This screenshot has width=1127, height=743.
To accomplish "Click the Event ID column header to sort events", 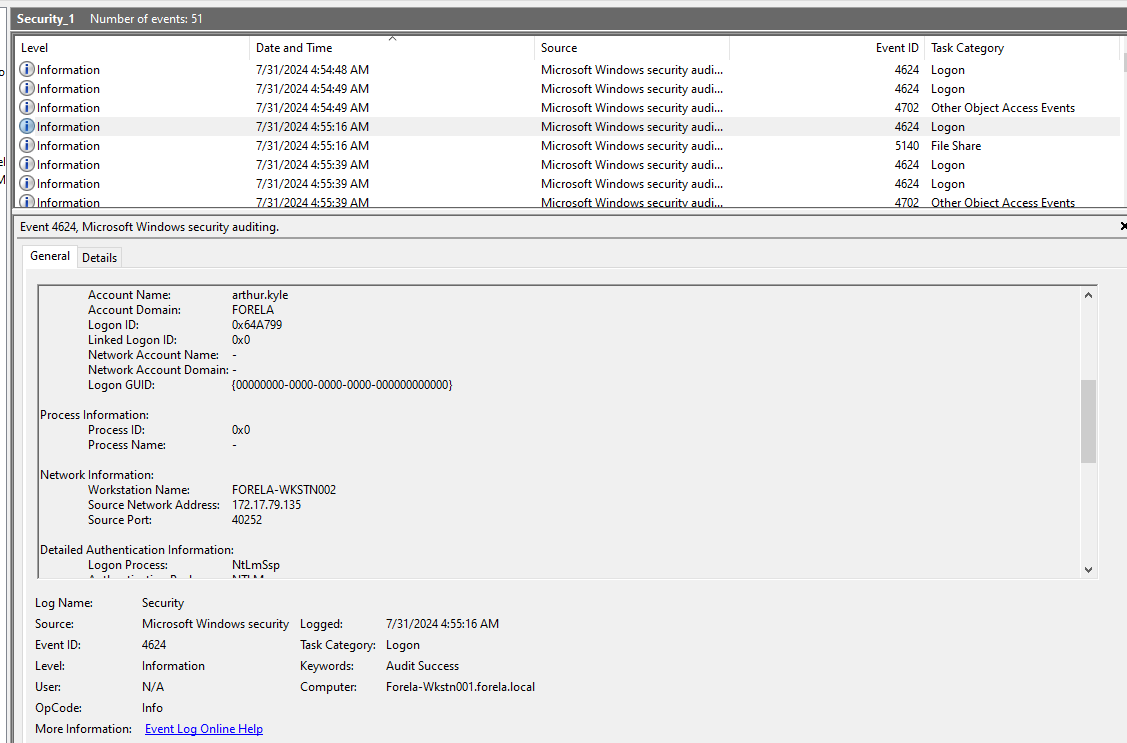I will [x=897, y=47].
